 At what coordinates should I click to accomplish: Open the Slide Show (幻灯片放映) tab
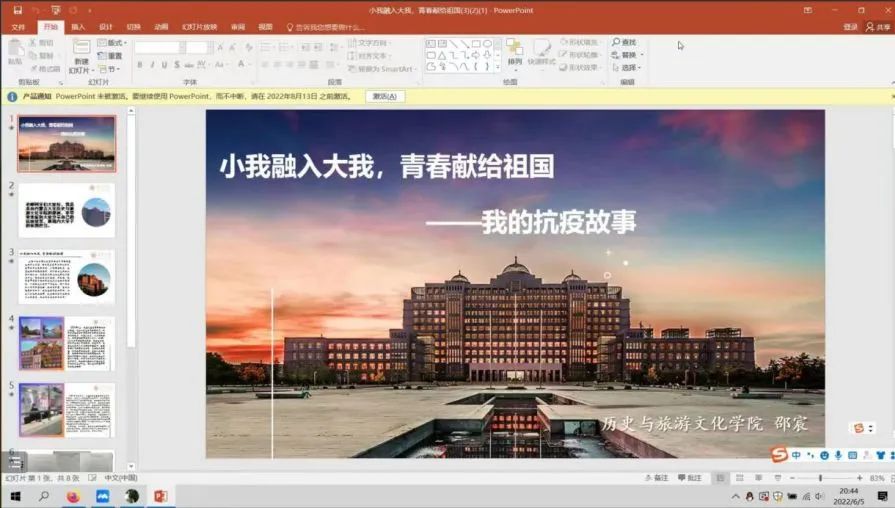[x=199, y=27]
